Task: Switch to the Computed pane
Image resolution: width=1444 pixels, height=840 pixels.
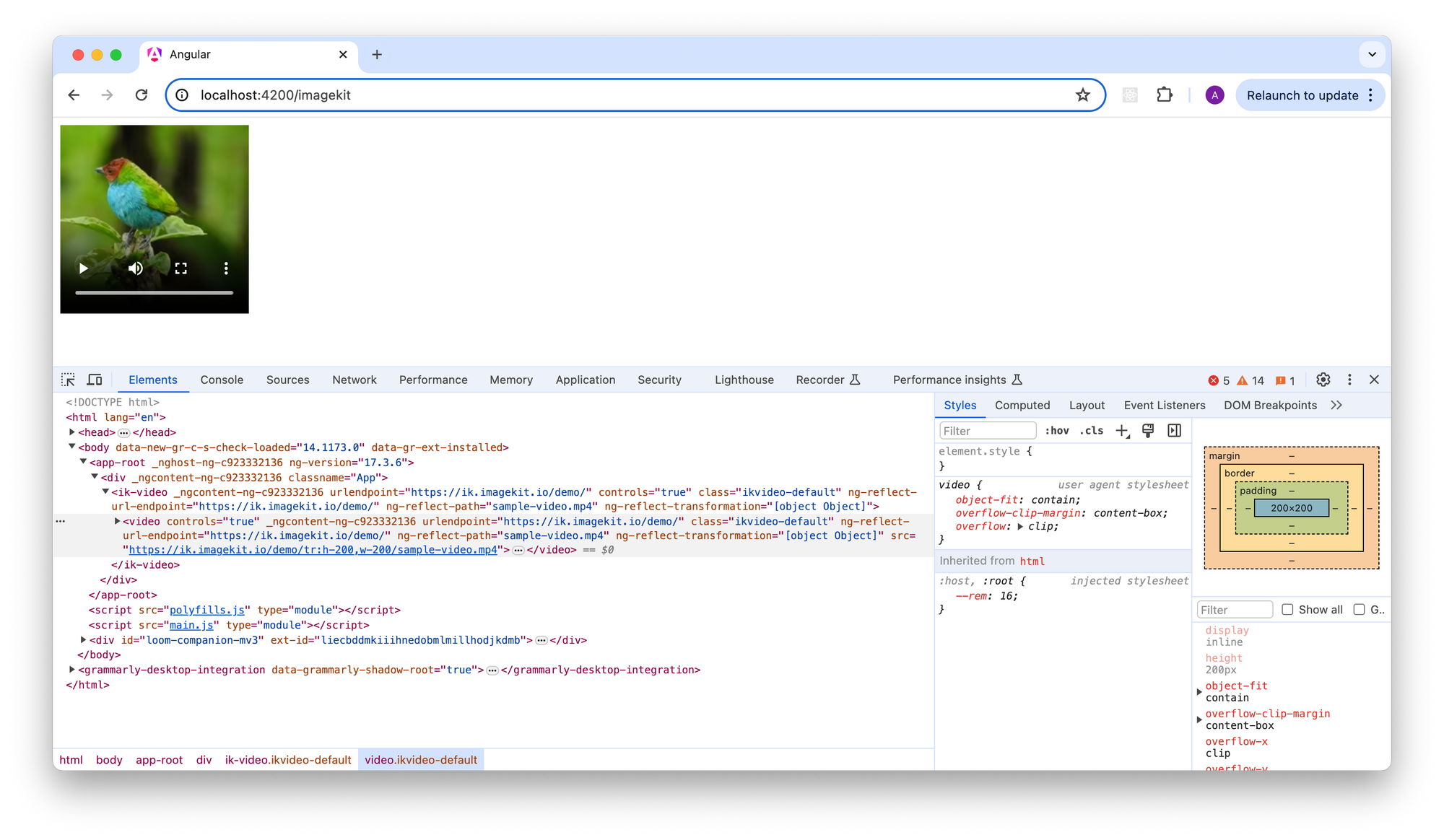Action: [1022, 406]
